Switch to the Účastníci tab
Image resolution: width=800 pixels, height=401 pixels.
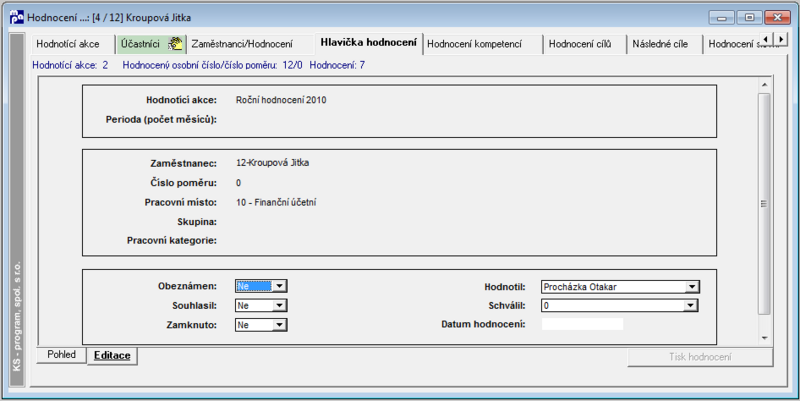click(x=151, y=44)
